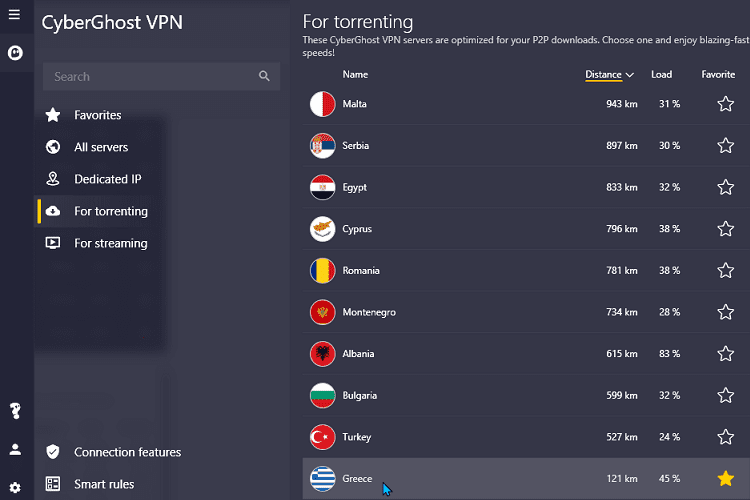Open the help question mark icon
This screenshot has width=750, height=500.
pos(15,411)
